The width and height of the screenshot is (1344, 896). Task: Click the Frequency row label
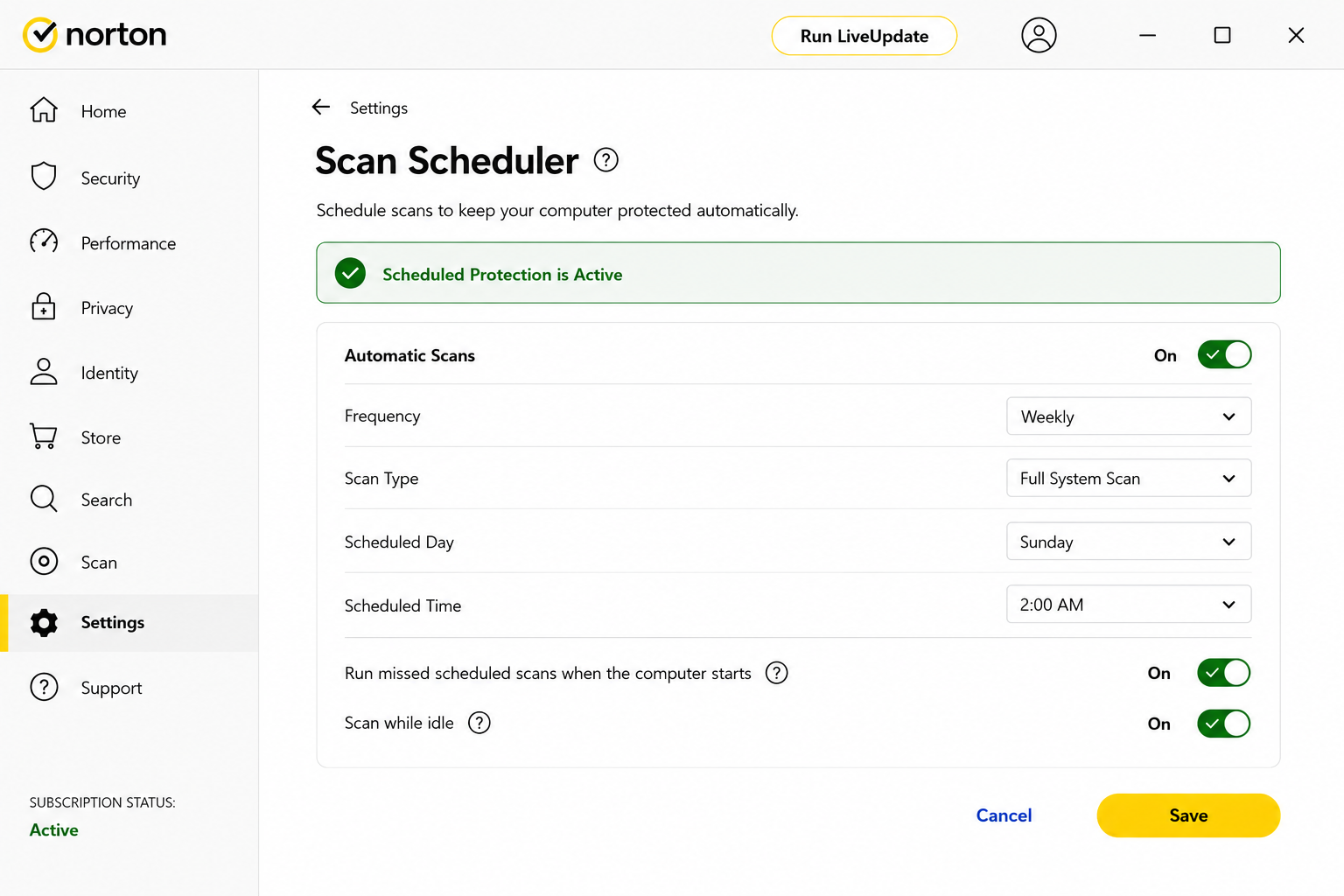[382, 416]
